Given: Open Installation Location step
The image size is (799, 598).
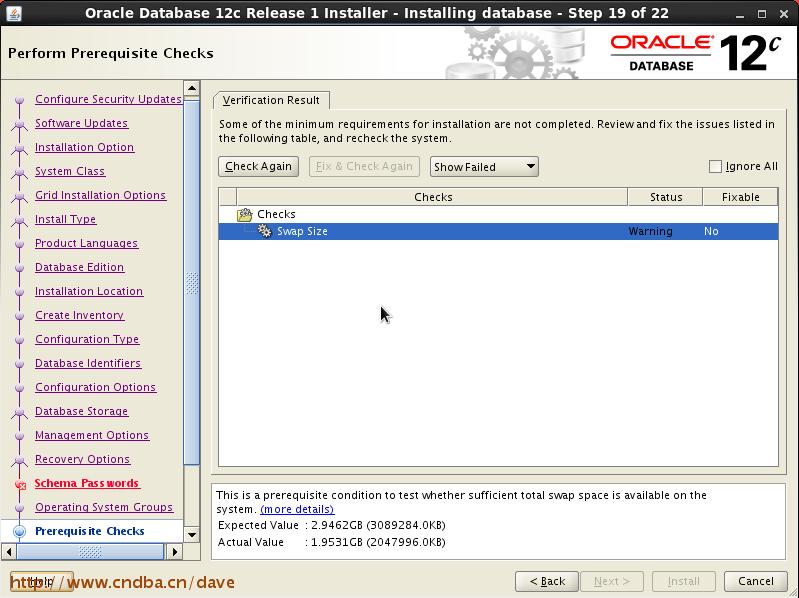Looking at the screenshot, I should coord(89,291).
